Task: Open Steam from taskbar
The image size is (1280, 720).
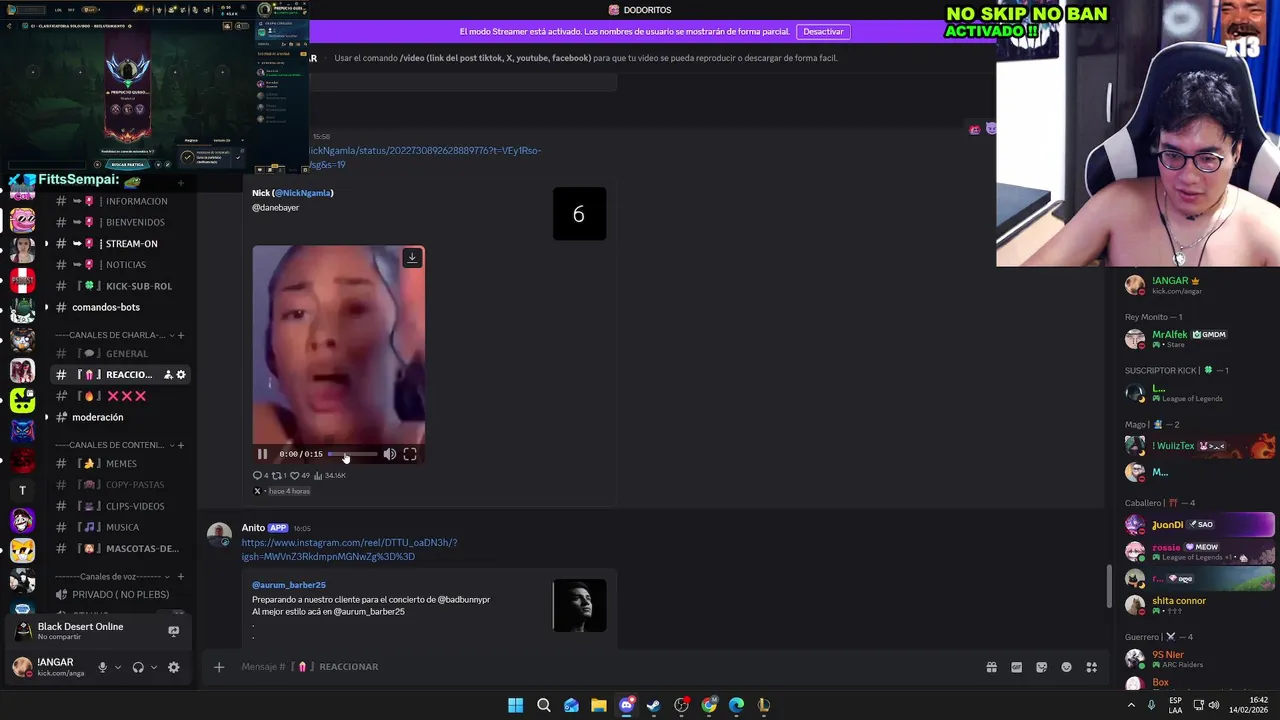Action: 654,705
